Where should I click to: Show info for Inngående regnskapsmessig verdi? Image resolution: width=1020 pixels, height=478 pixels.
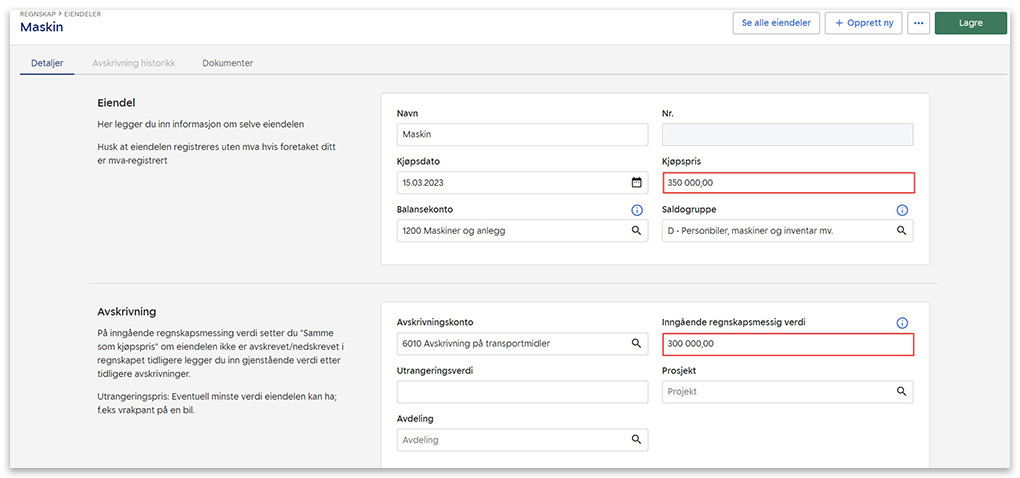(x=901, y=323)
